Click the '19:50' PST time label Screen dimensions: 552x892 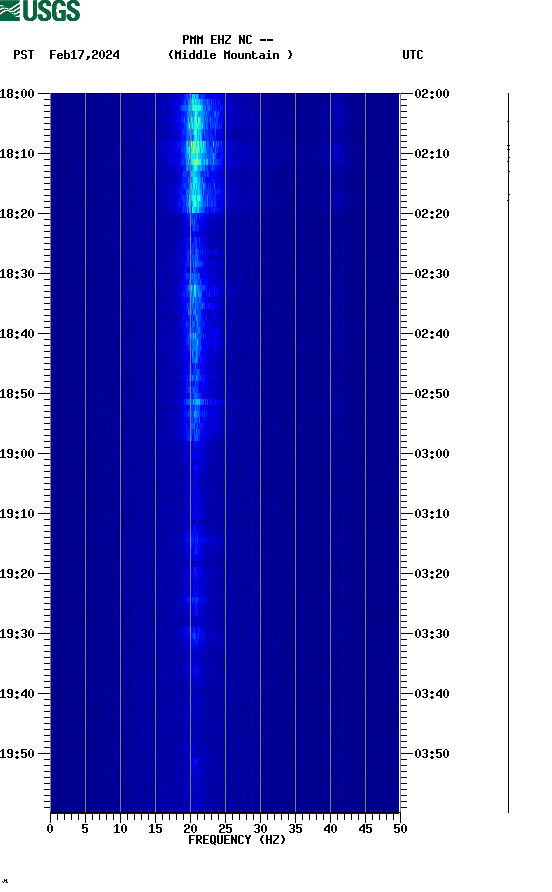click(x=17, y=754)
